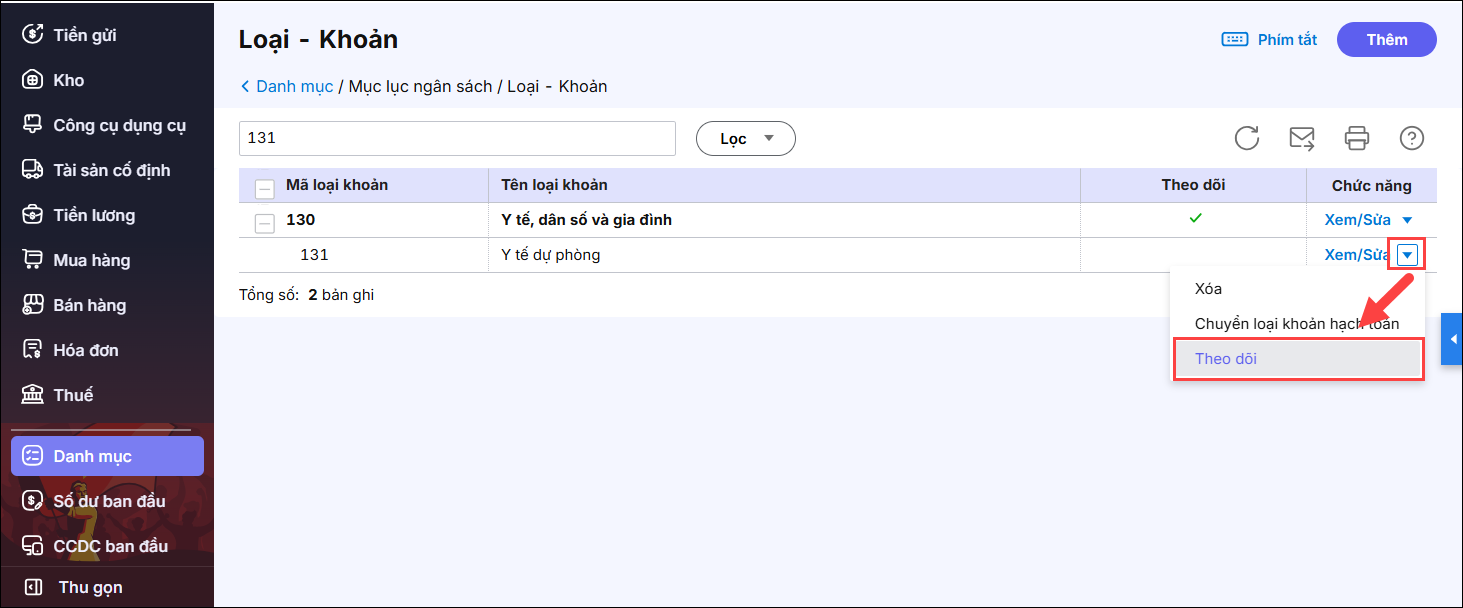Open Mua hàng cart icon in sidebar
The height and width of the screenshot is (608, 1463).
(33, 260)
